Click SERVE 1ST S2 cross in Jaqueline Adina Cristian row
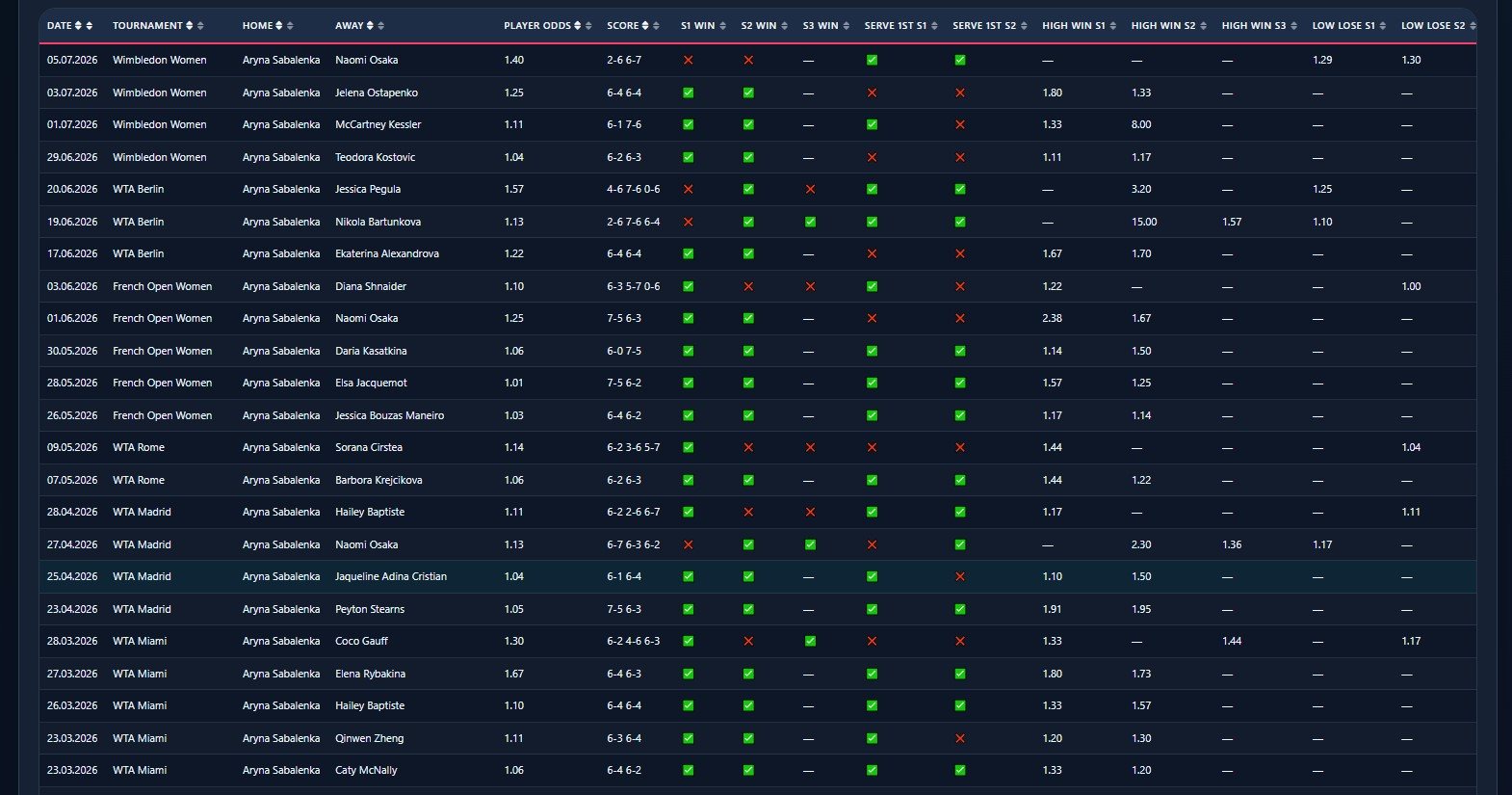The height and width of the screenshot is (795, 1512). coord(960,576)
